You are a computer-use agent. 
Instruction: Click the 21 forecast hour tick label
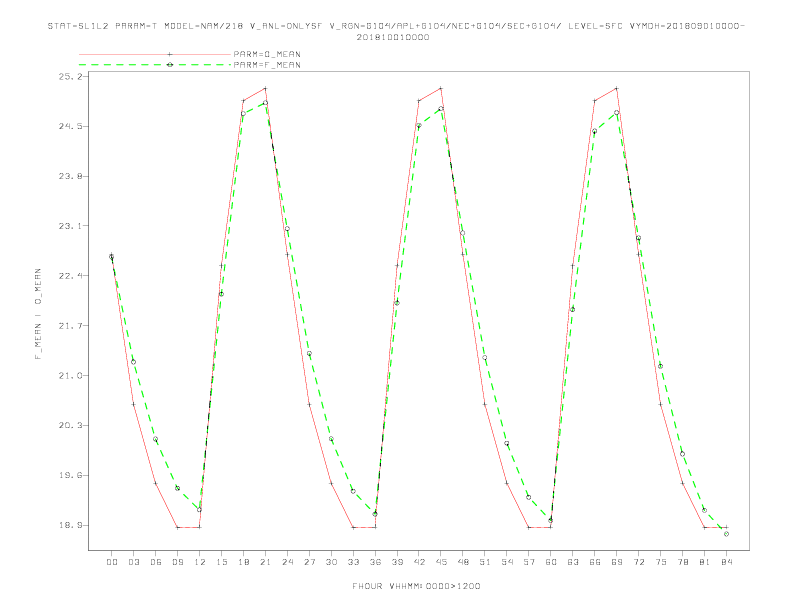[x=265, y=562]
